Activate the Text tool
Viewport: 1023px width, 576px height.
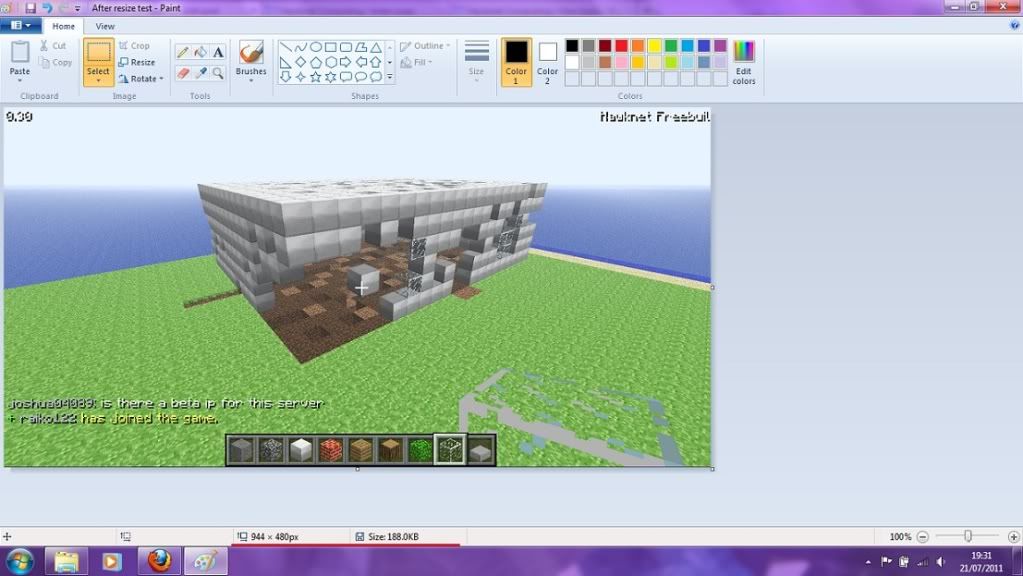click(x=218, y=52)
